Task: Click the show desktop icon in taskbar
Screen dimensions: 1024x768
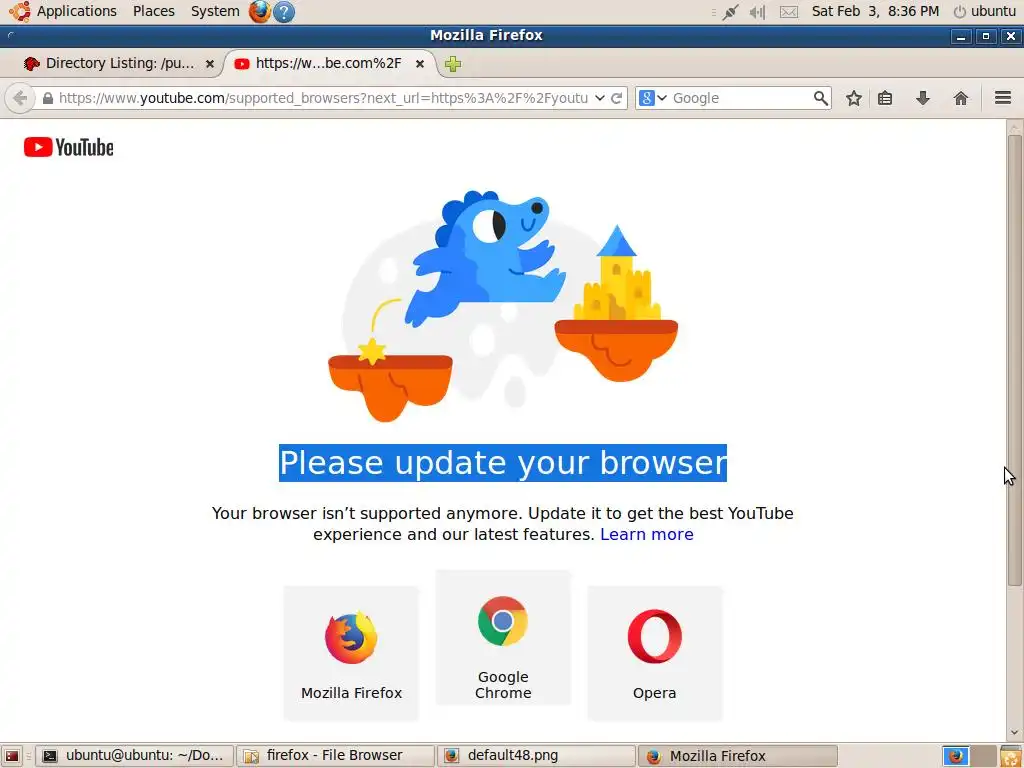Action: 12,756
